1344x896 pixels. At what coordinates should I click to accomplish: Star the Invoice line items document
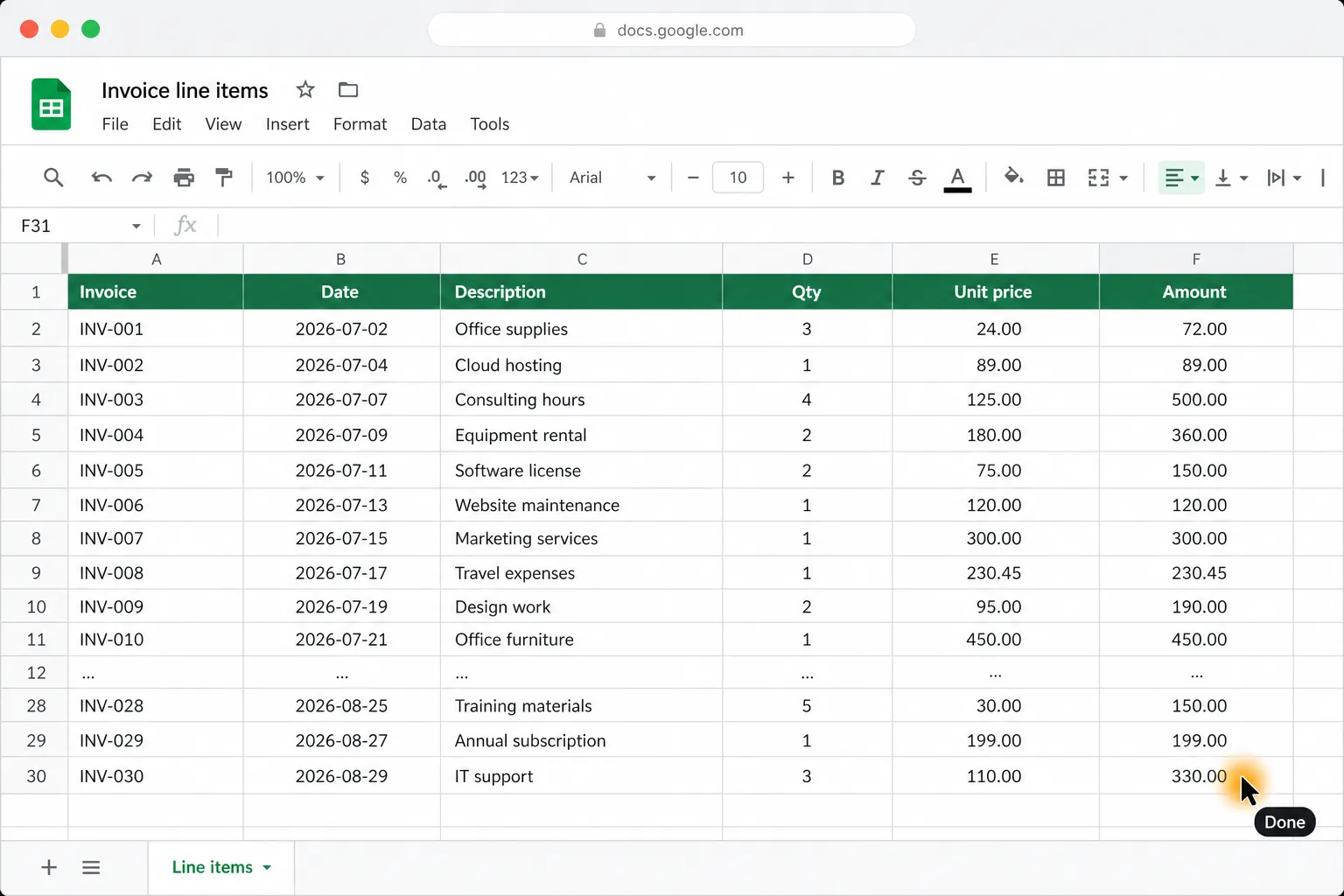pyautogui.click(x=305, y=89)
